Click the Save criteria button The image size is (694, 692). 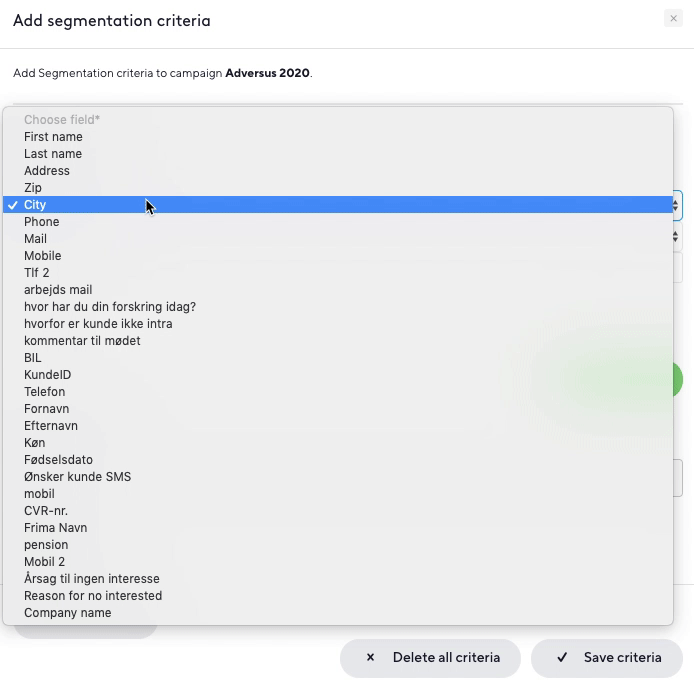coord(607,658)
